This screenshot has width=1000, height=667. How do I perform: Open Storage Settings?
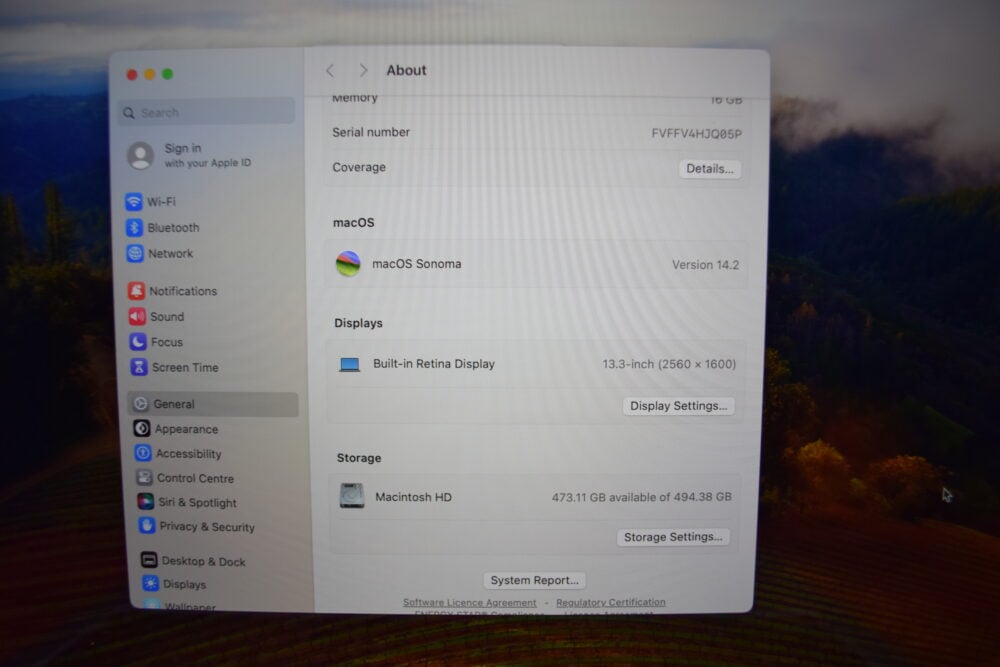673,537
